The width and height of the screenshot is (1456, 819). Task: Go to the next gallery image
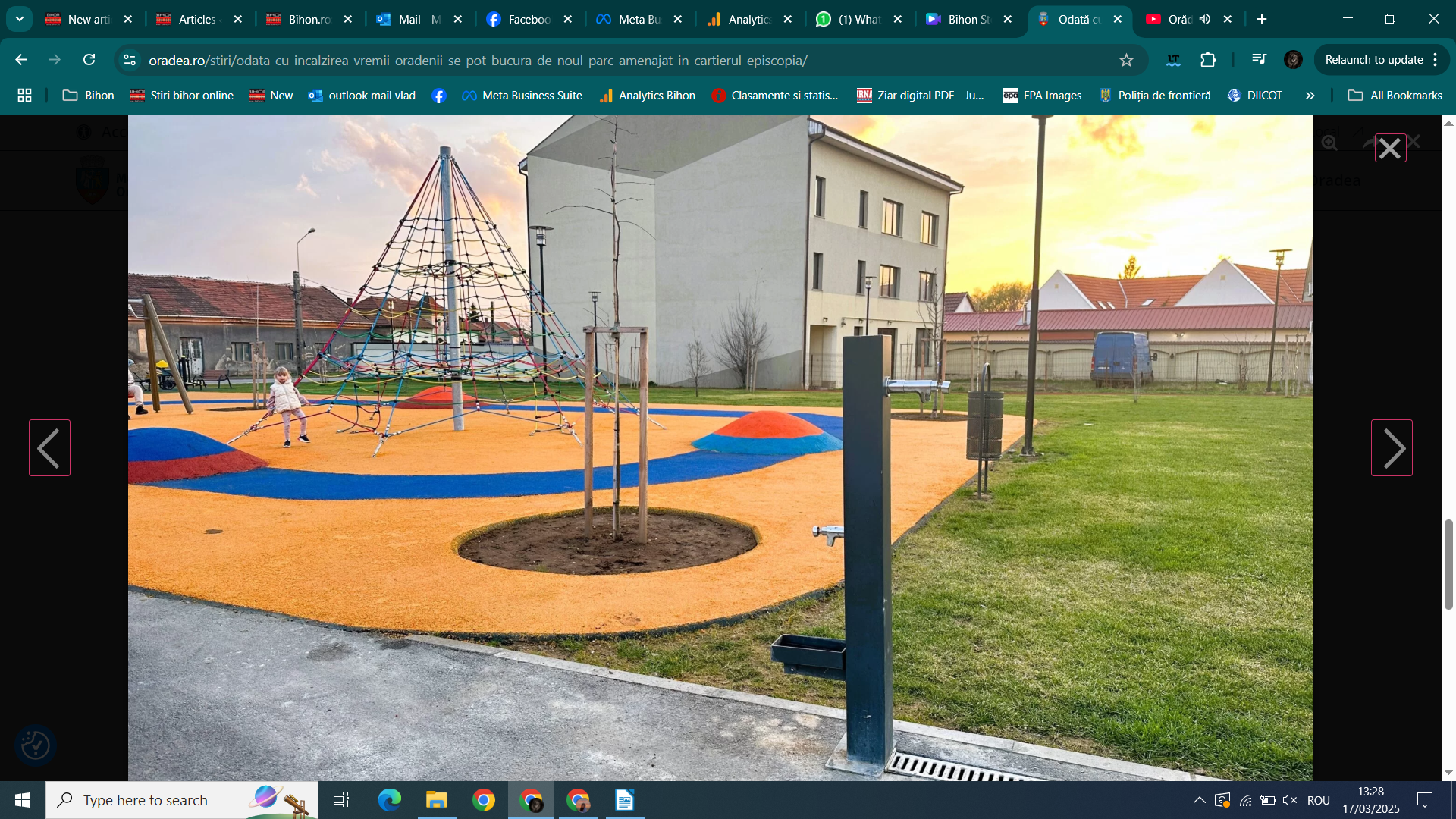pyautogui.click(x=1392, y=448)
